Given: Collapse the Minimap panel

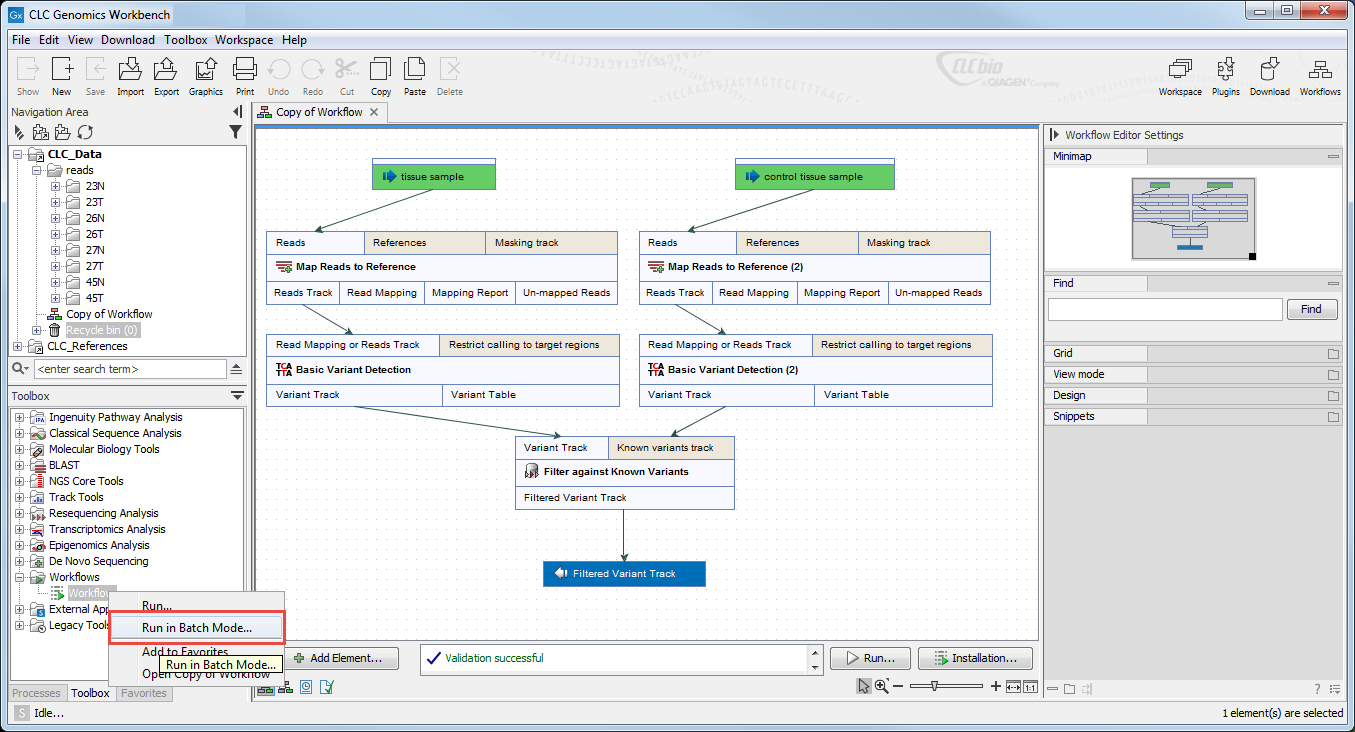Looking at the screenshot, I should point(1334,157).
